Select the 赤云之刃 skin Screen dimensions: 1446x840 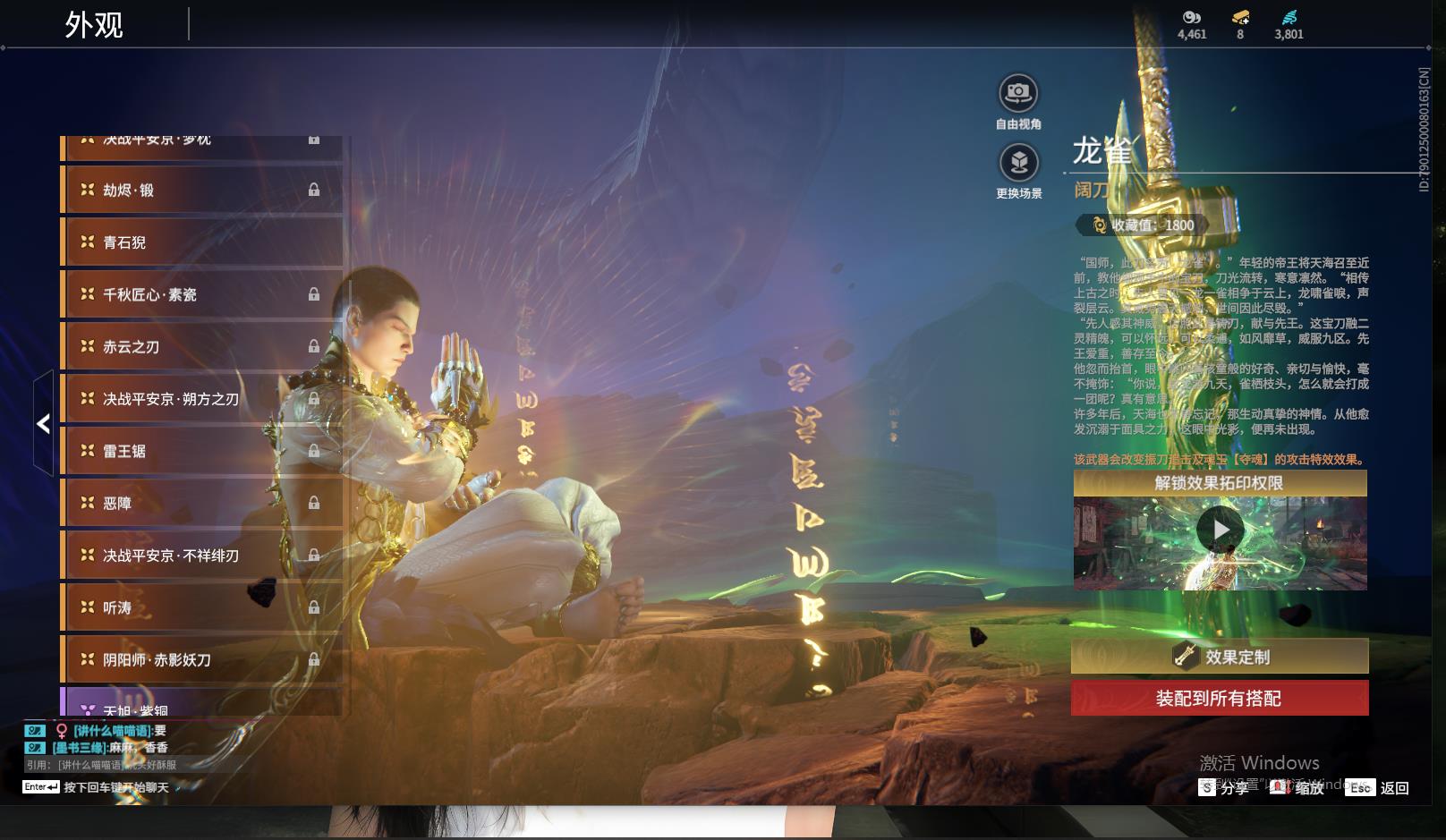click(x=201, y=346)
